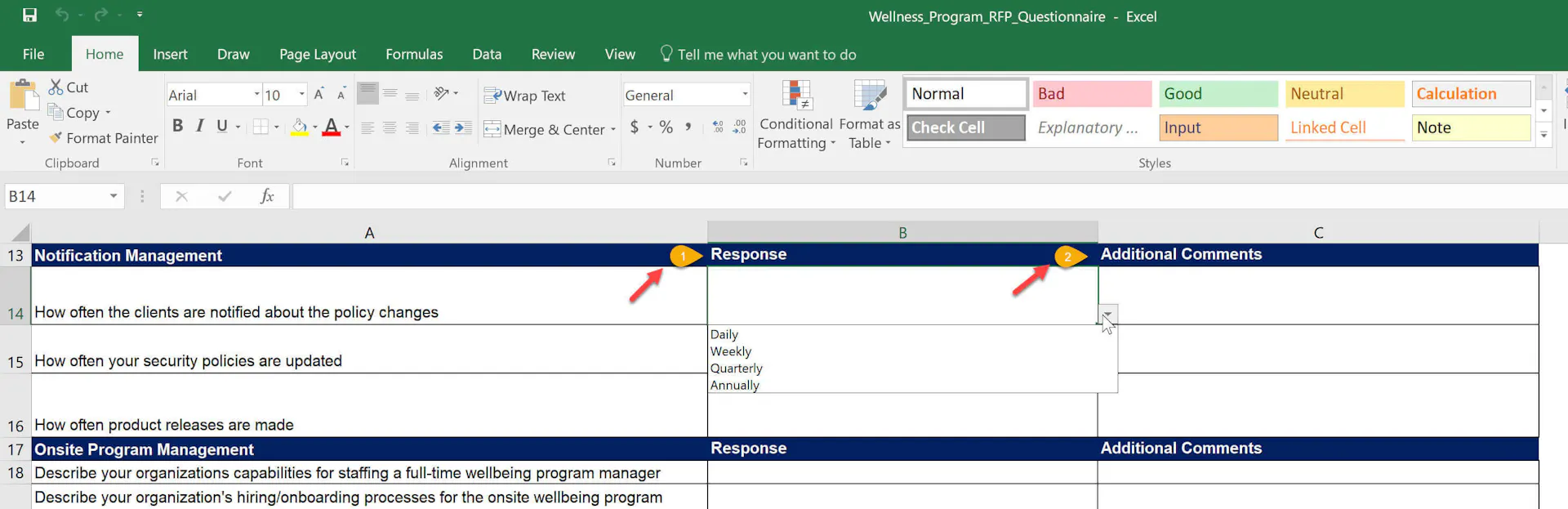The height and width of the screenshot is (509, 1568).
Task: Click the Paste clipboard icon
Action: click(23, 96)
